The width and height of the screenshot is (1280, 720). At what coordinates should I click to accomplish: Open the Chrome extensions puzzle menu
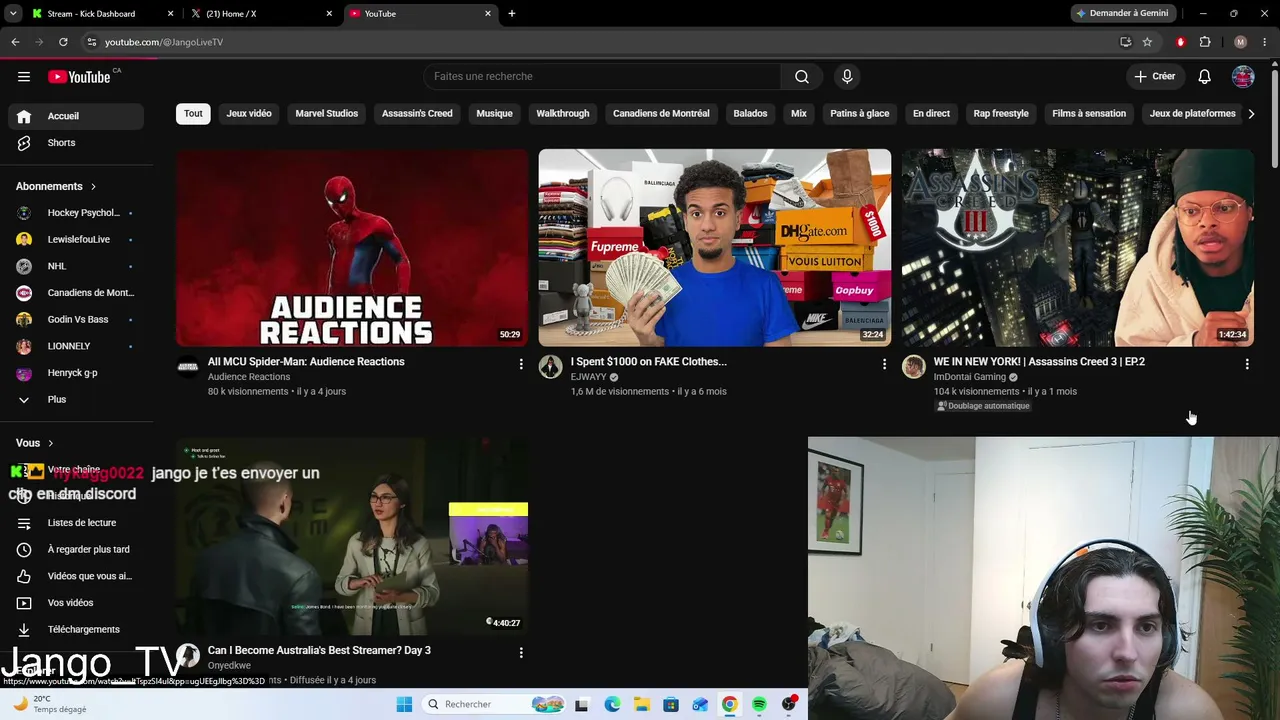(1205, 42)
